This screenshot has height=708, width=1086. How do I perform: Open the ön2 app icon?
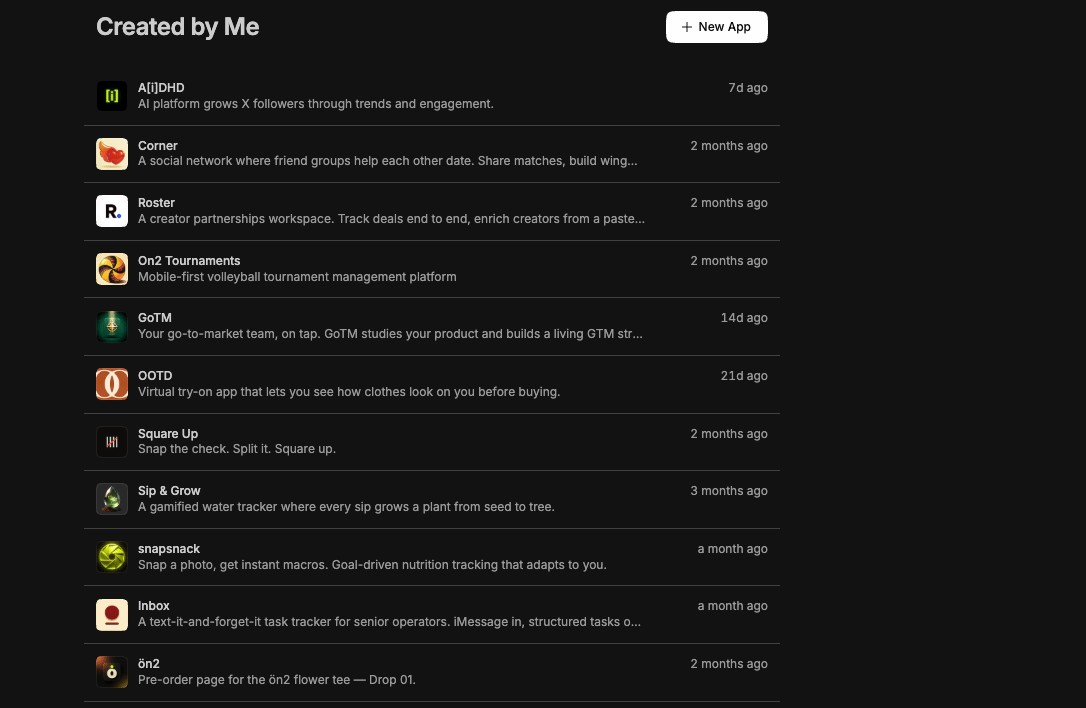[112, 672]
